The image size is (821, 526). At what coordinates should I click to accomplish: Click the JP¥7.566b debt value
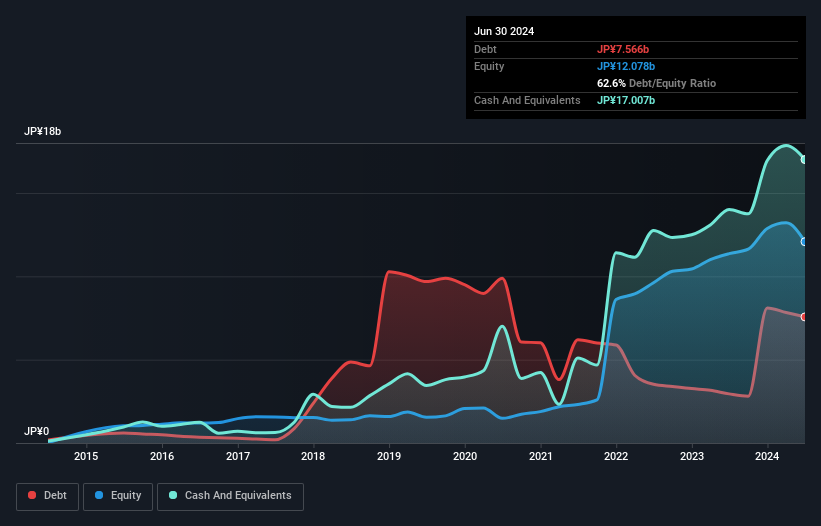(623, 49)
